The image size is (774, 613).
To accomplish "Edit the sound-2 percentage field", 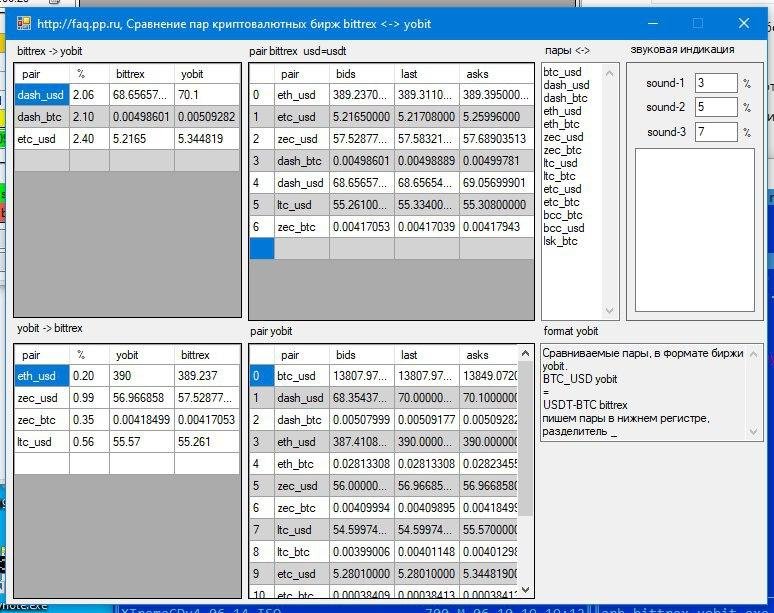I will (x=716, y=107).
